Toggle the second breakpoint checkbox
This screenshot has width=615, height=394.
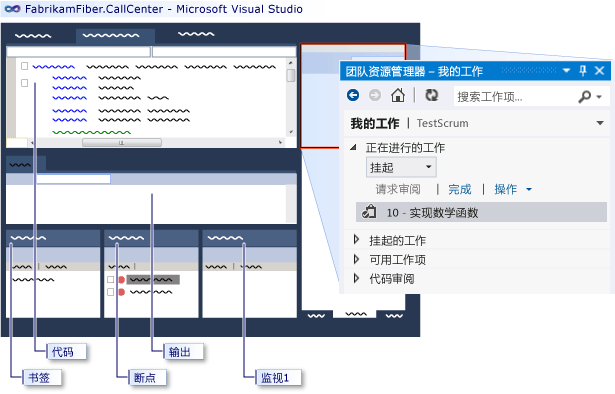(x=111, y=292)
